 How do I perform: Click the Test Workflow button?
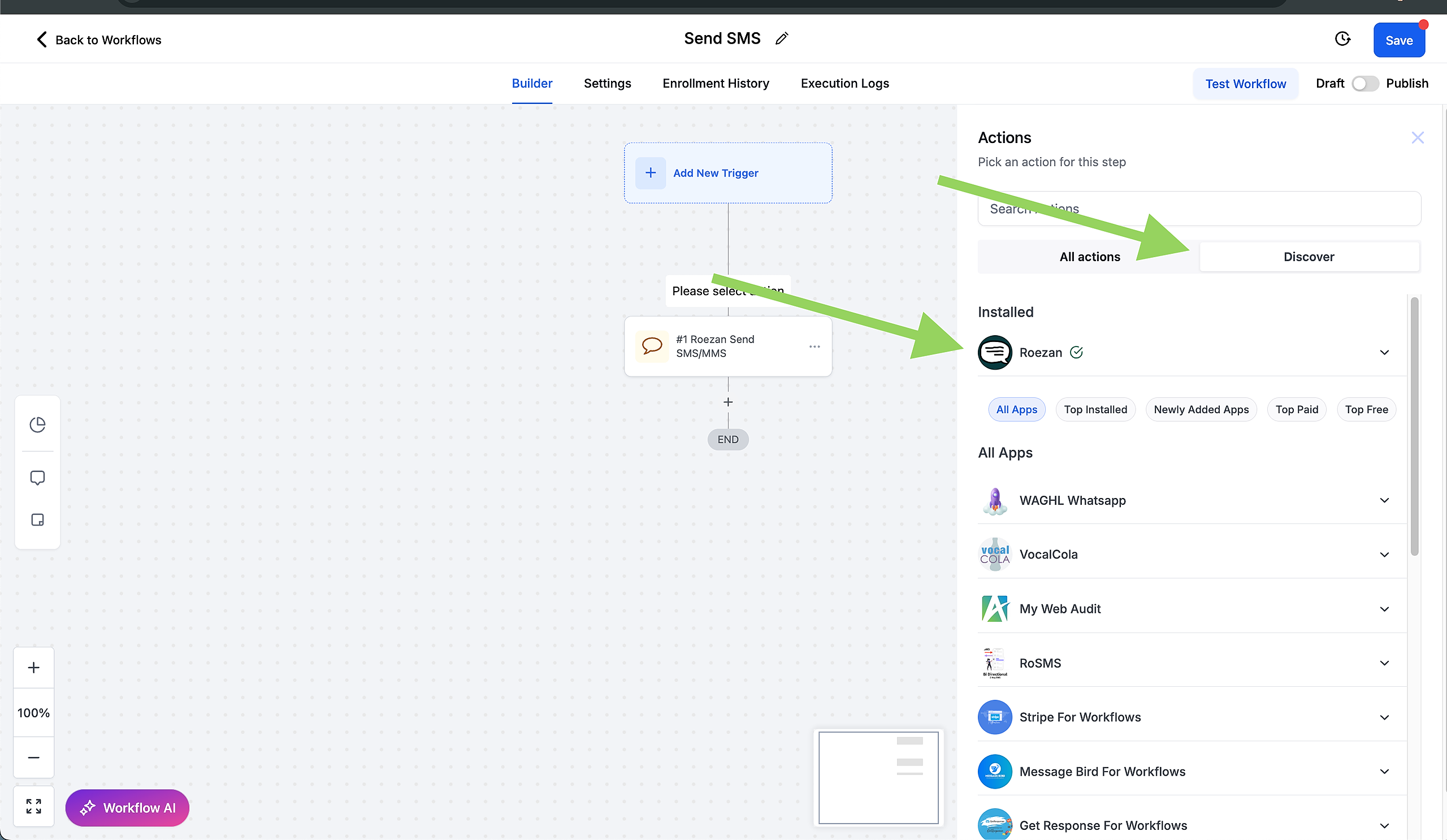point(1245,84)
